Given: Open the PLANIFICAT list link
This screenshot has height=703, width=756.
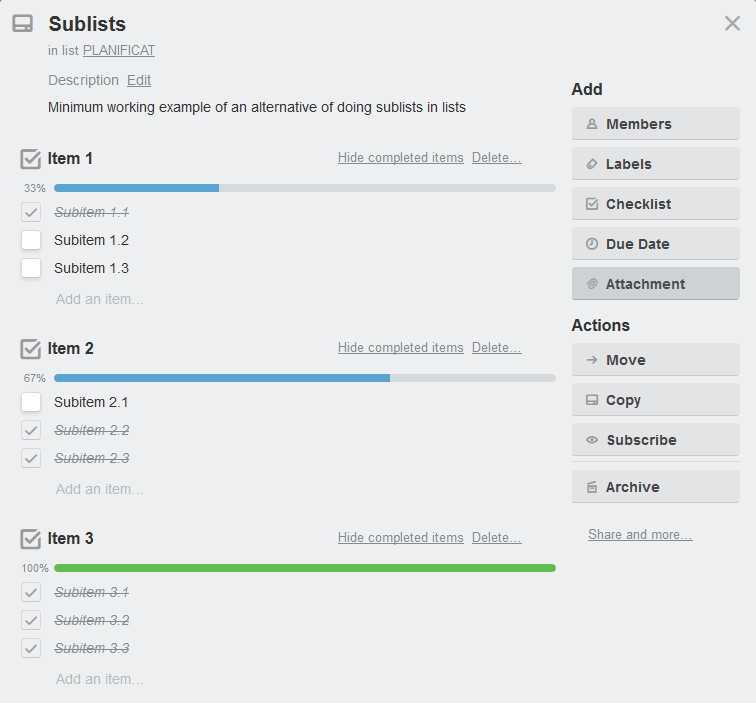Looking at the screenshot, I should [x=119, y=51].
